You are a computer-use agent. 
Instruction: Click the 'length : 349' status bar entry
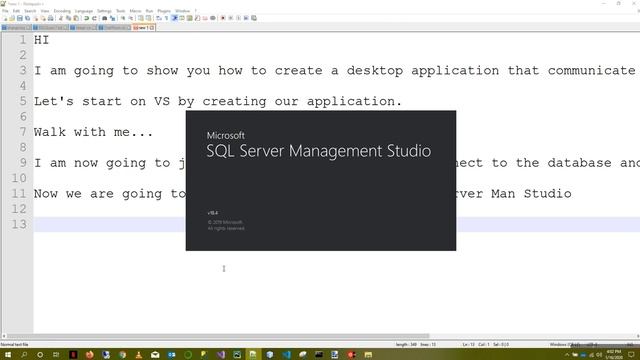pos(406,344)
